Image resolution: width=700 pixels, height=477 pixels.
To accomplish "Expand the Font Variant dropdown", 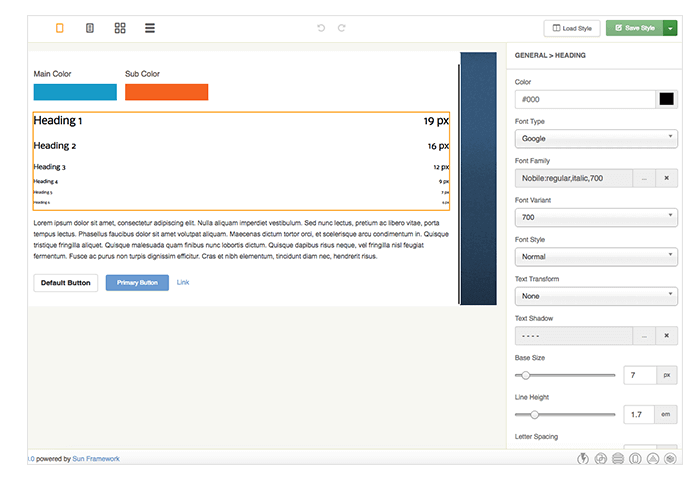I will click(x=596, y=217).
